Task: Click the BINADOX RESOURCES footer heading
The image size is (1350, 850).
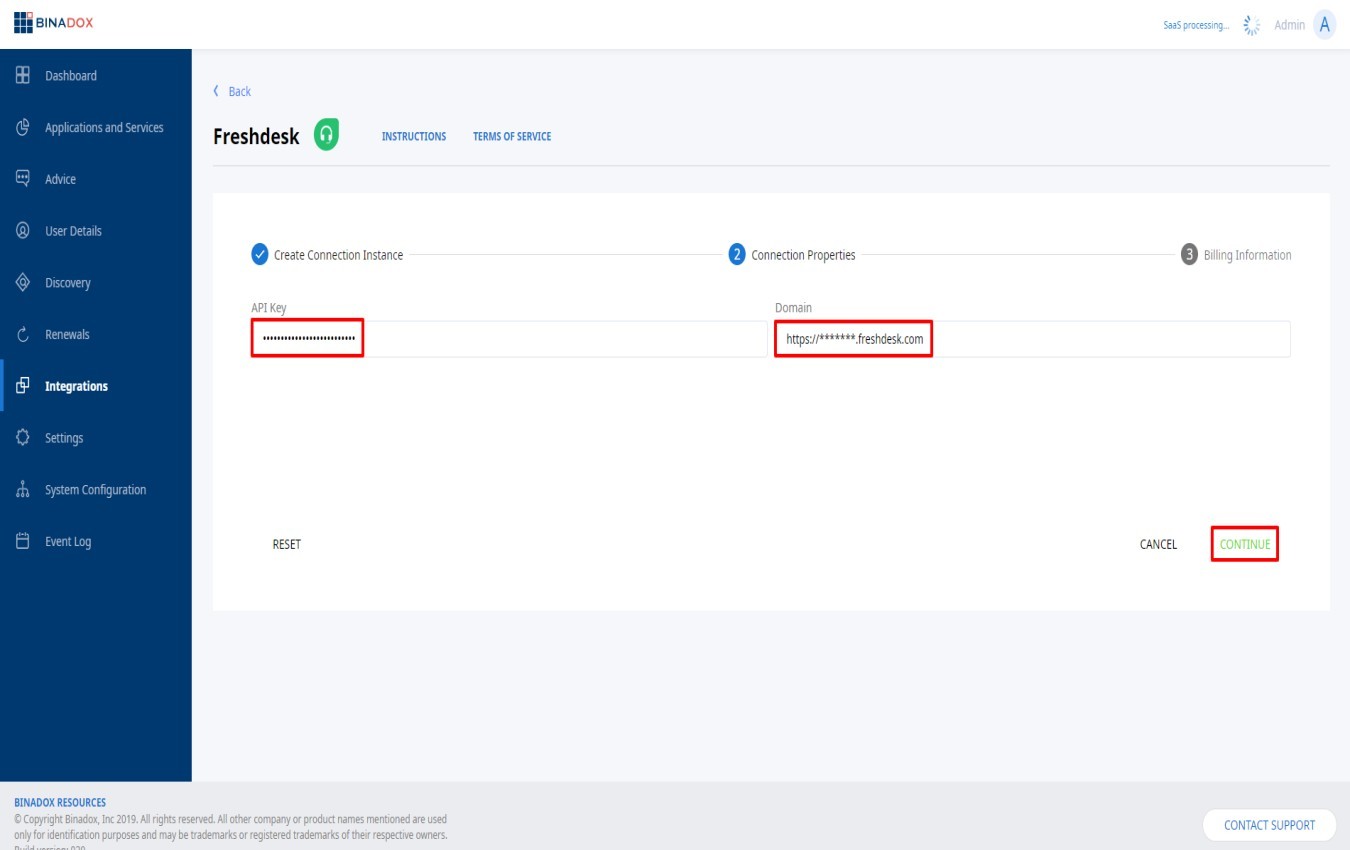Action: pyautogui.click(x=60, y=802)
